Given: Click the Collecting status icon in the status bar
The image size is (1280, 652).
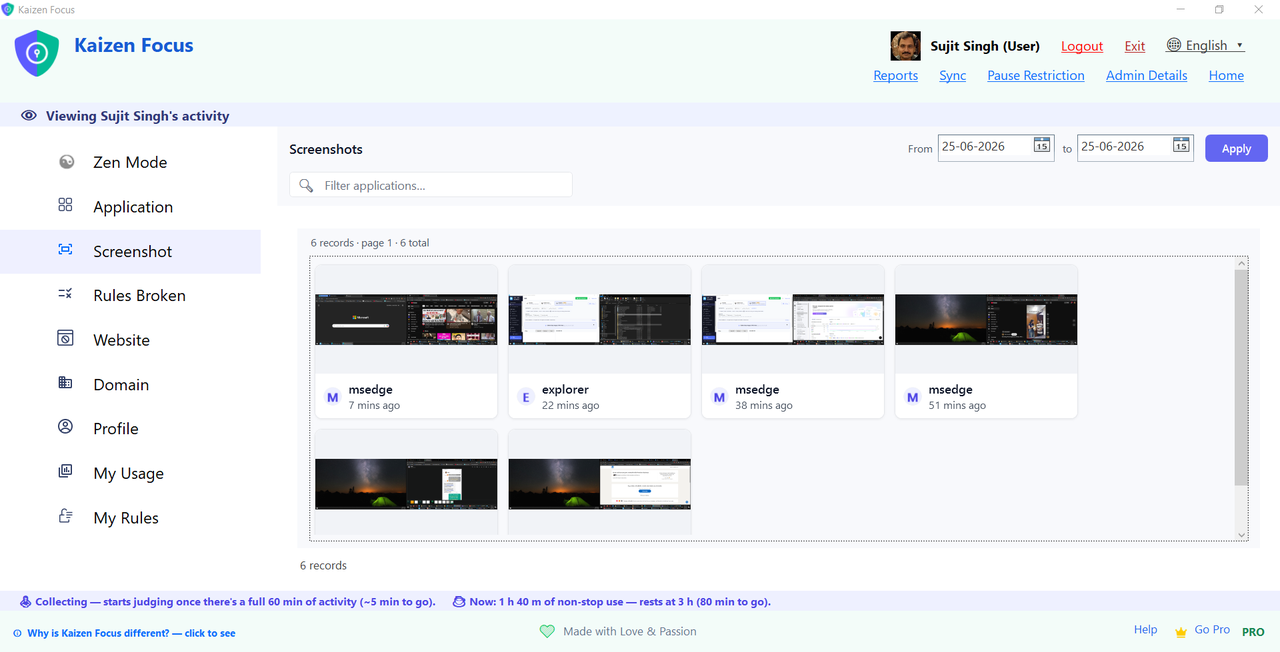Looking at the screenshot, I should tap(25, 602).
